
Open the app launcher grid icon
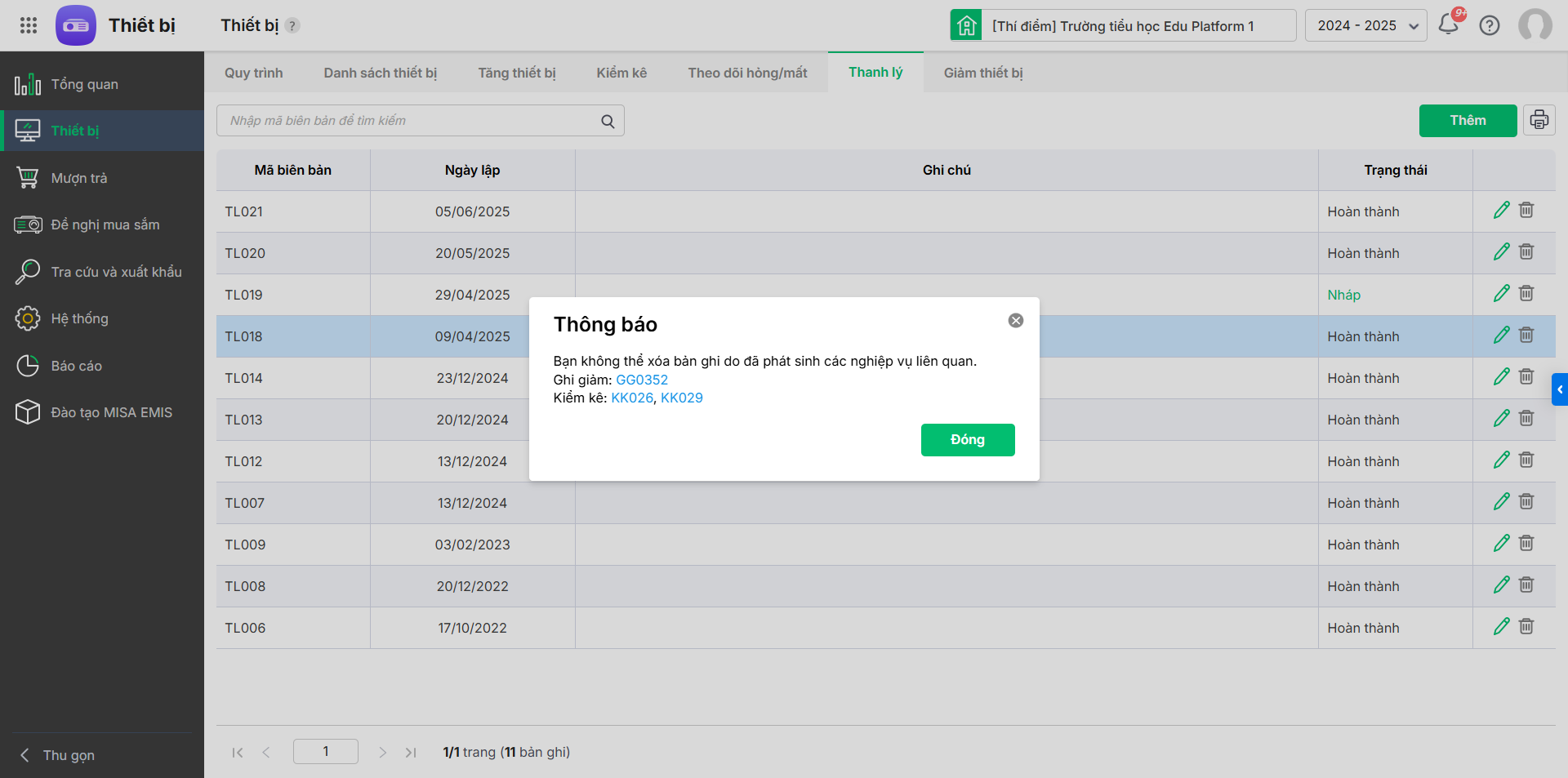(x=29, y=25)
